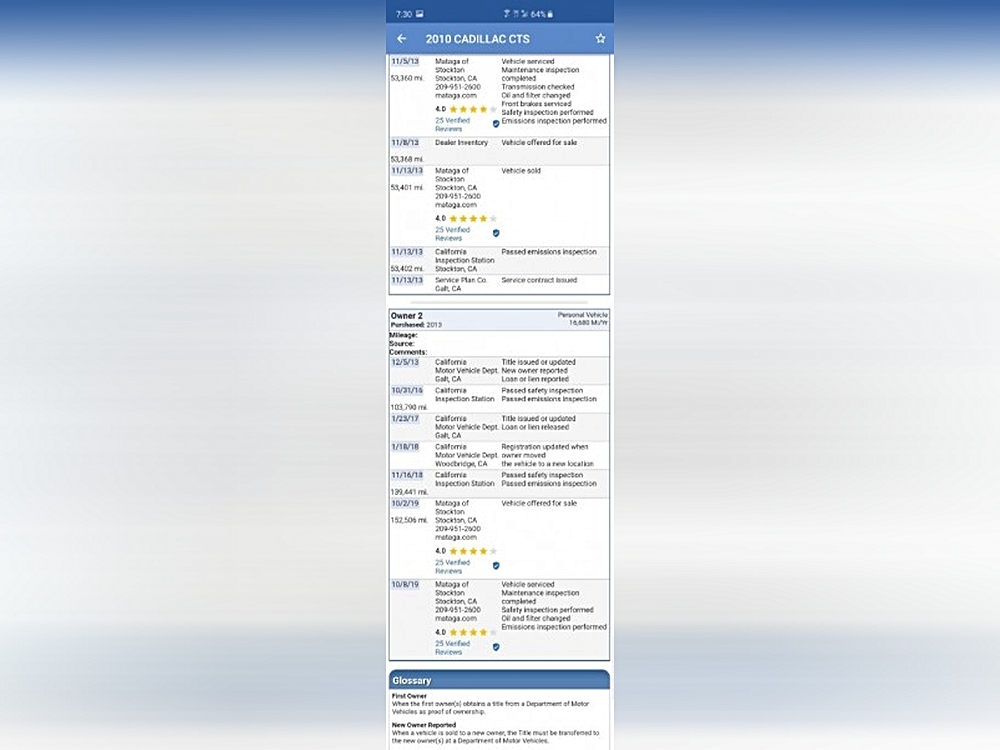Toggle the favorite star for 2010 Cadillac CTS
The width and height of the screenshot is (1000, 750).
[x=600, y=39]
